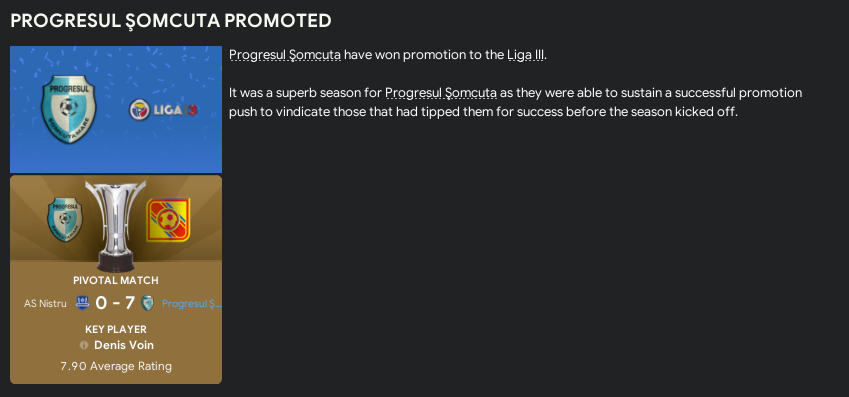Click info icon beside Denis Voin
Viewport: 849px width, 397px height.
pos(84,345)
